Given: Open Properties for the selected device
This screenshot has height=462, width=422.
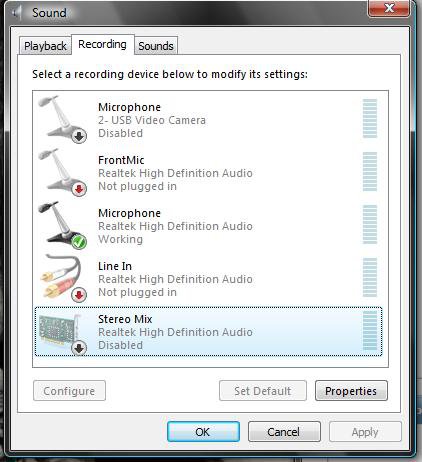Looking at the screenshot, I should (x=351, y=391).
